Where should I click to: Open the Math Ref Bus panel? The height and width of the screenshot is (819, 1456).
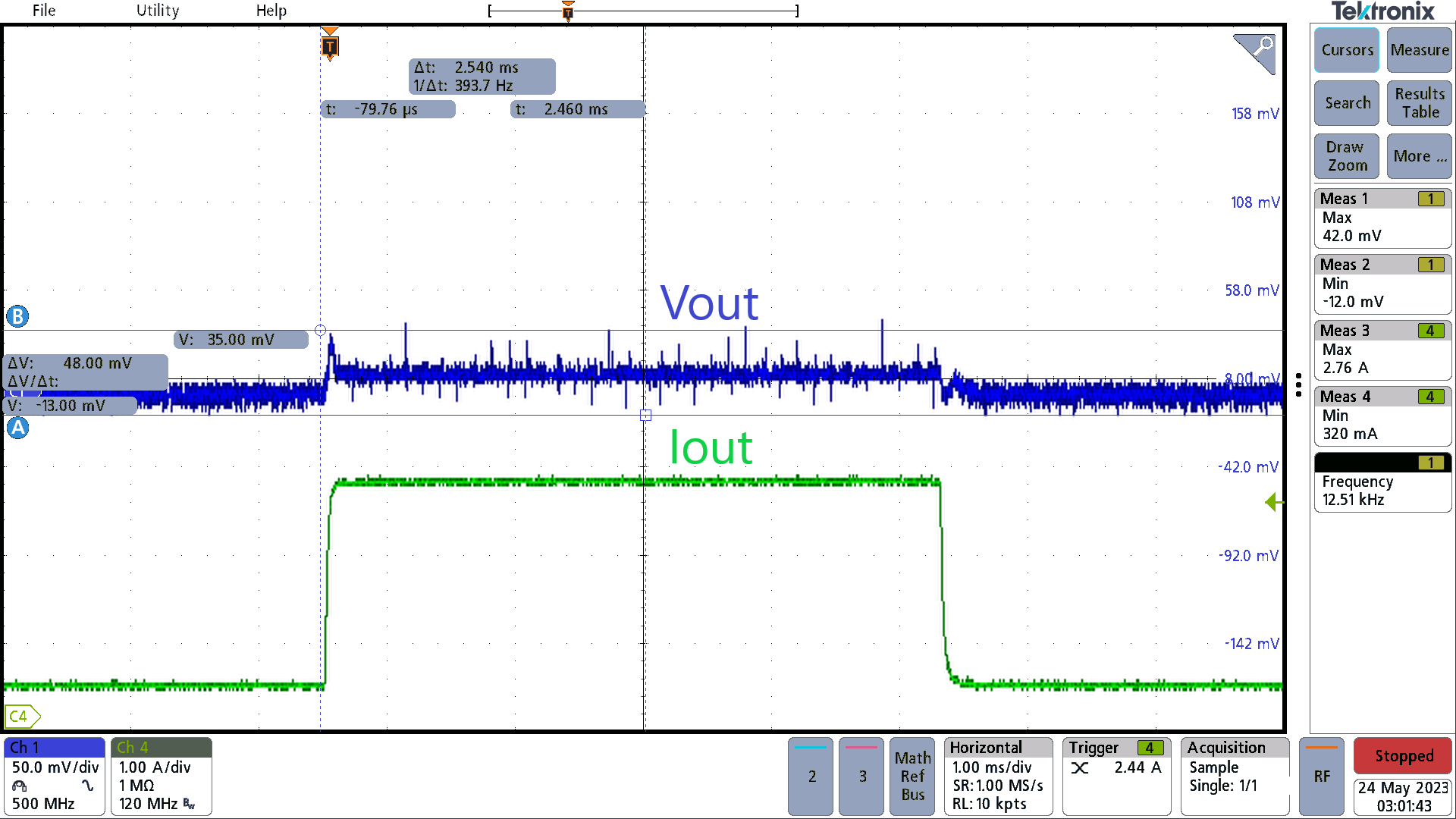(912, 776)
